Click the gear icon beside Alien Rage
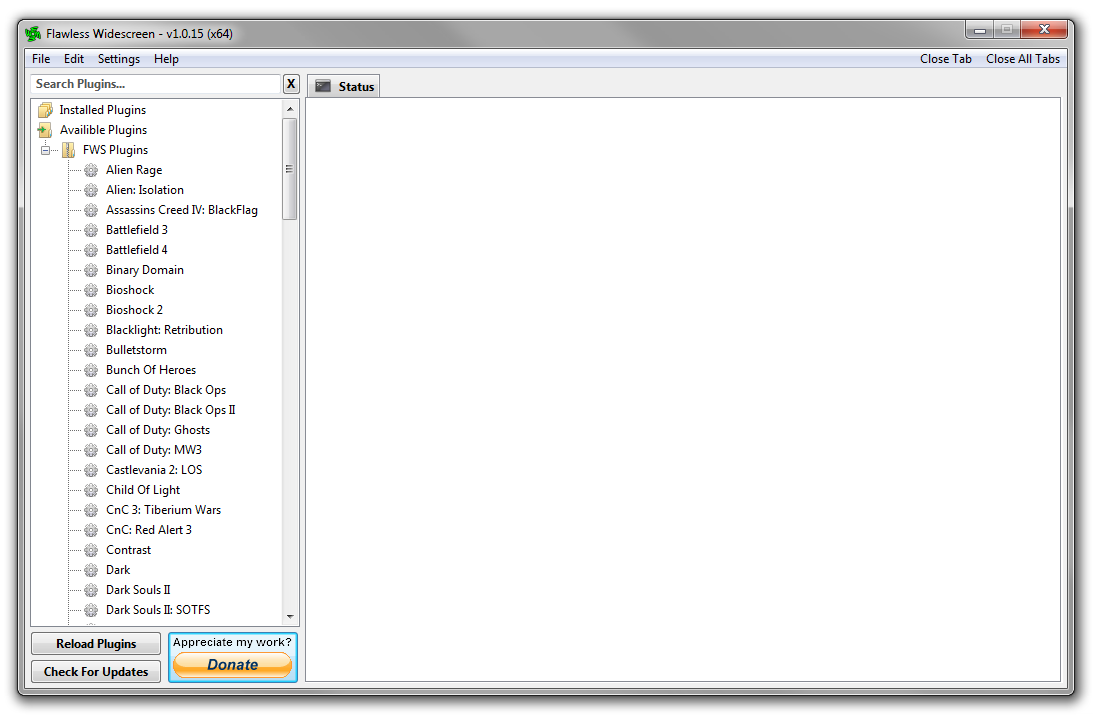The image size is (1097, 727). click(x=91, y=170)
